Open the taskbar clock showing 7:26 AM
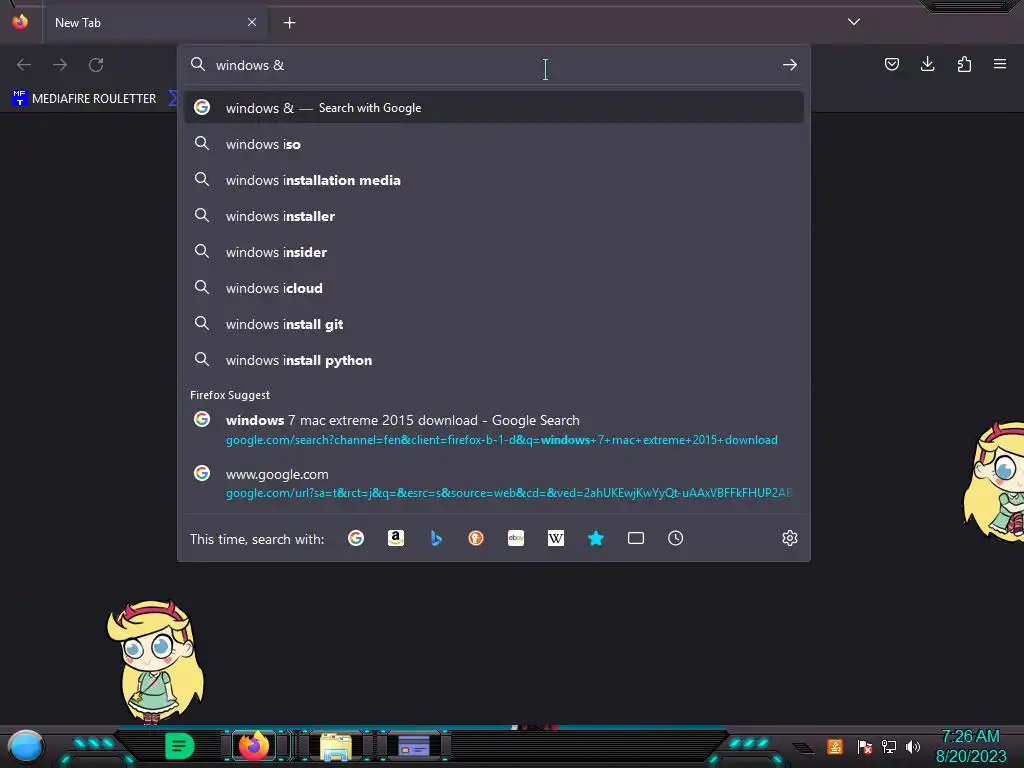This screenshot has height=768, width=1024. (x=970, y=746)
